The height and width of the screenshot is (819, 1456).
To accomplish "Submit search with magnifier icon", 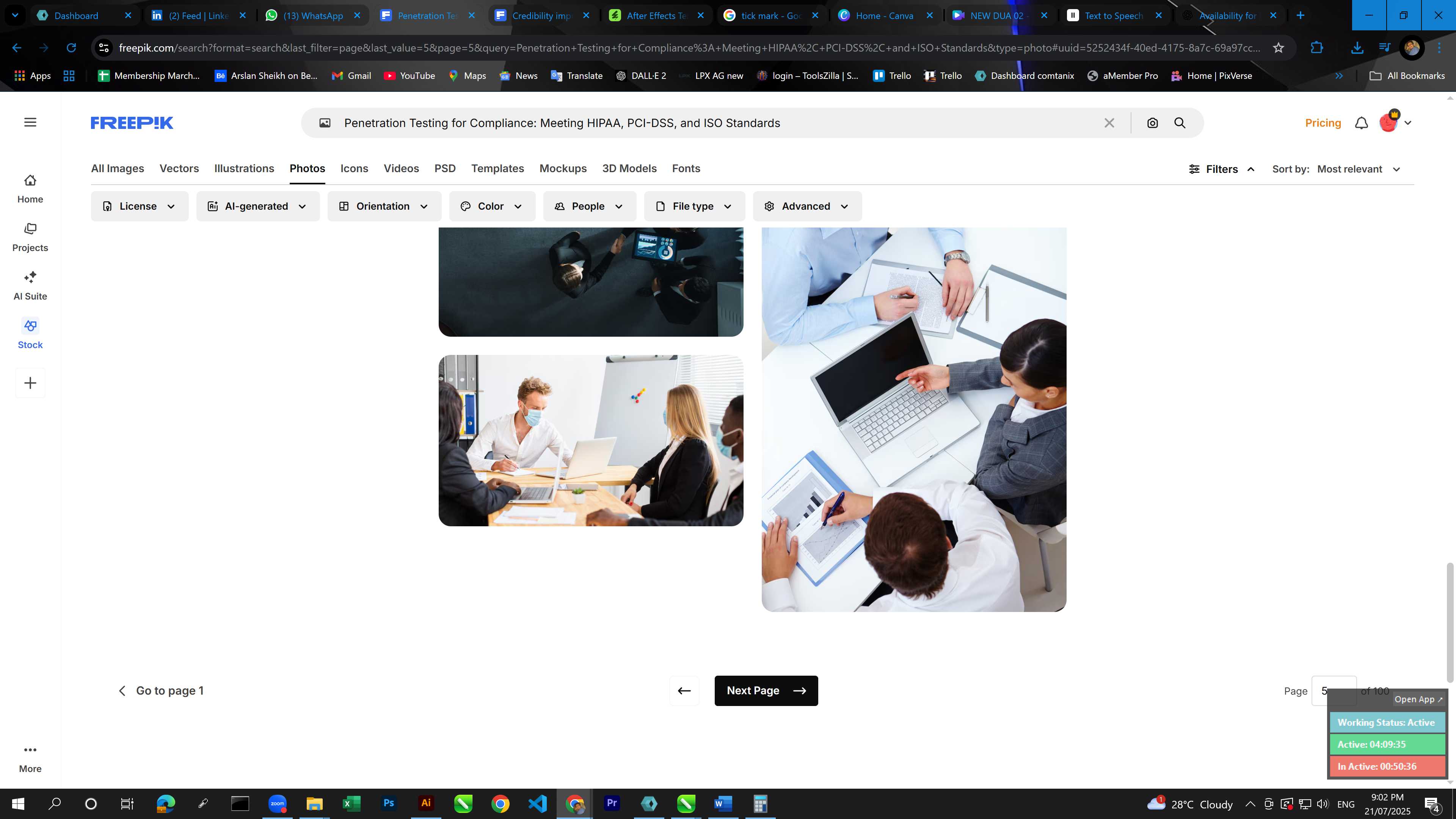I will click(1180, 122).
